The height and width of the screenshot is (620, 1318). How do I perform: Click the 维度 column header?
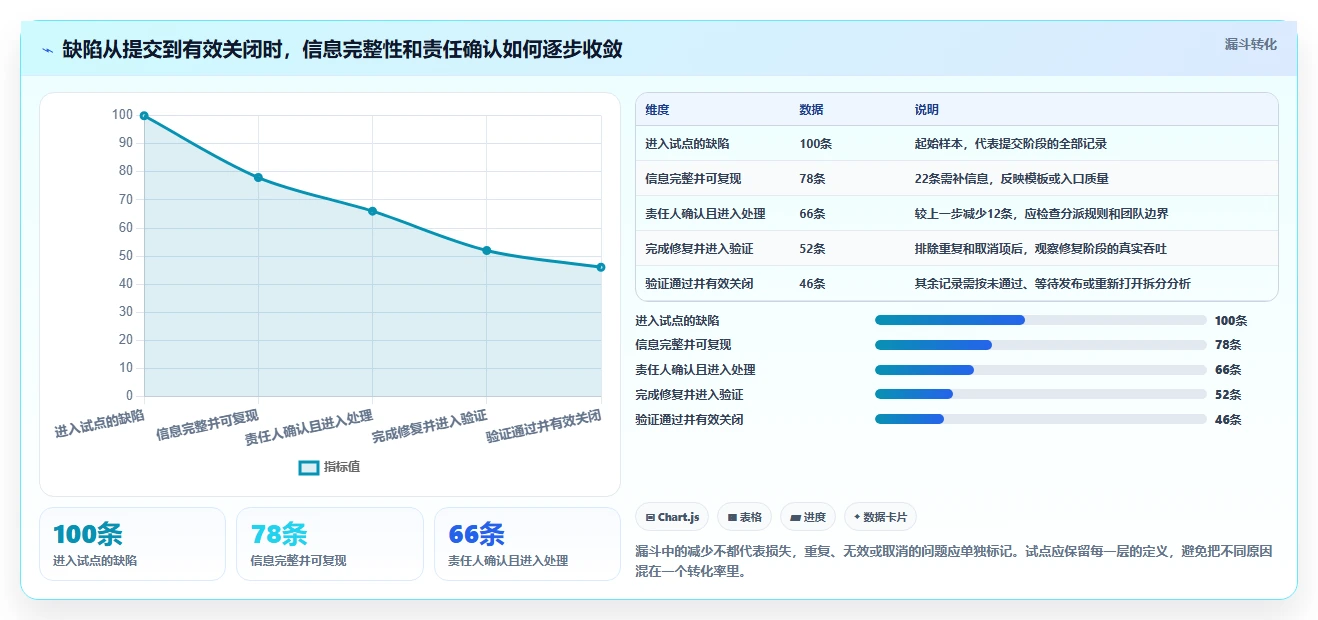click(657, 110)
